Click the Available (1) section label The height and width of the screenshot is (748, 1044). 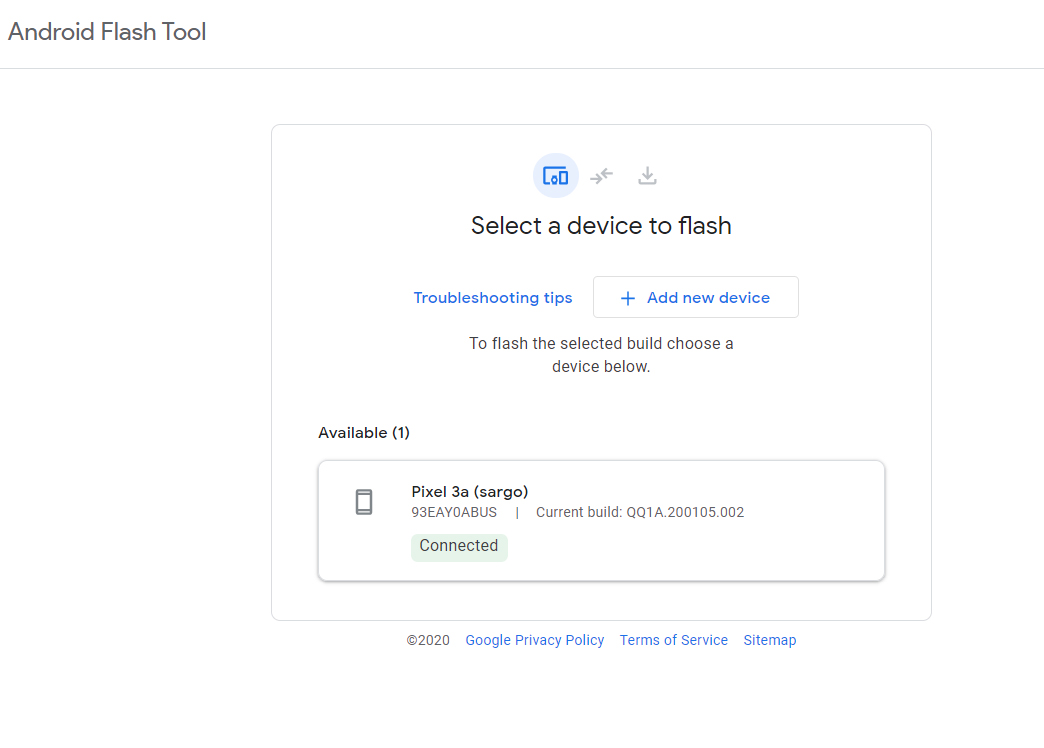tap(364, 433)
